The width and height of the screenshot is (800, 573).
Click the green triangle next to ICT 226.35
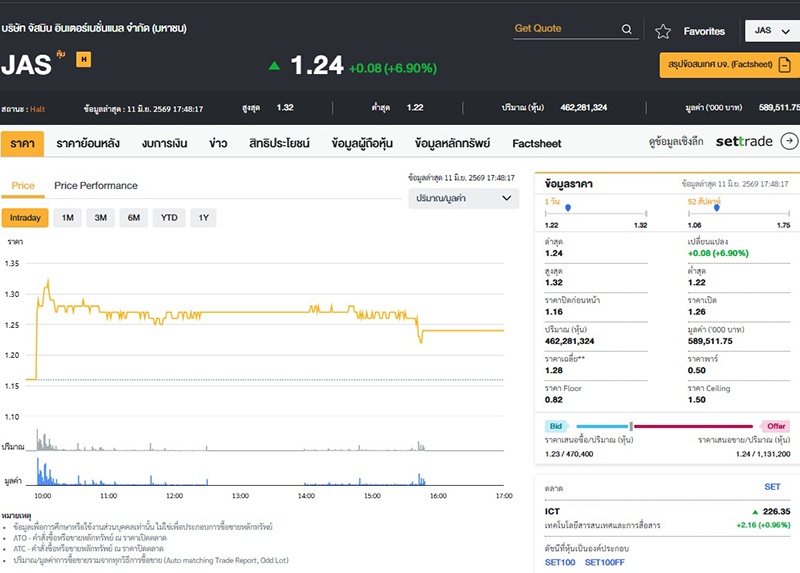[755, 512]
